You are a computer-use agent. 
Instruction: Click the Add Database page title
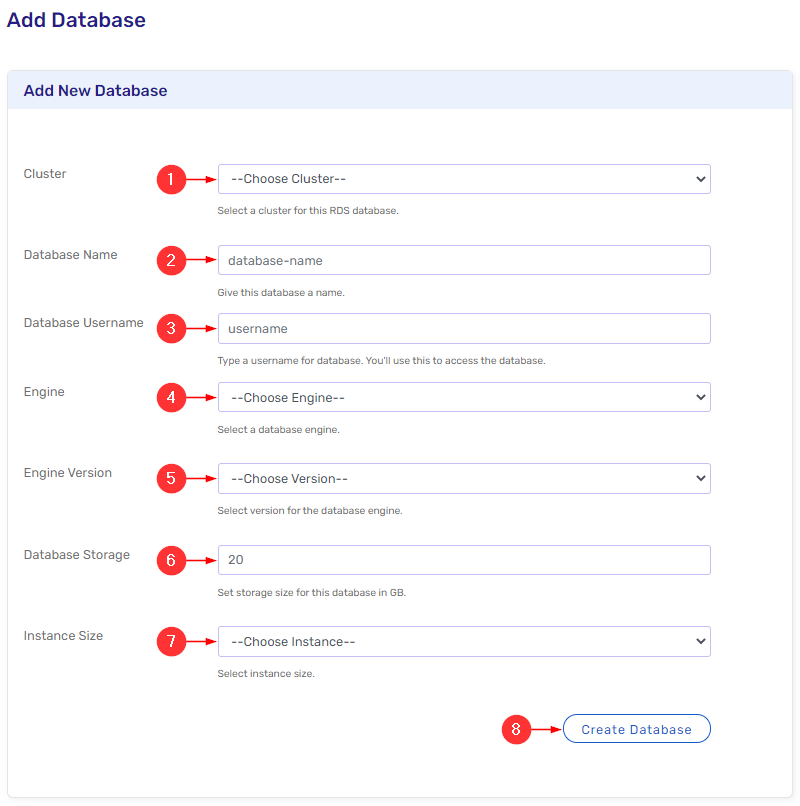(x=76, y=20)
